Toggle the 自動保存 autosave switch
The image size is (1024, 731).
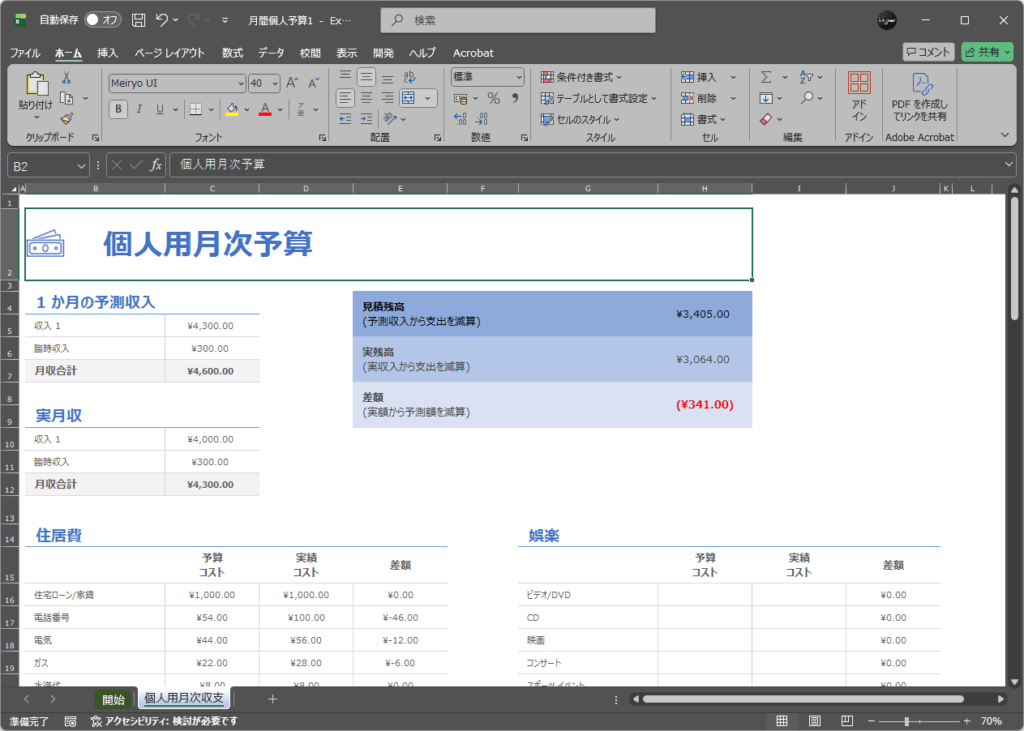[x=103, y=20]
